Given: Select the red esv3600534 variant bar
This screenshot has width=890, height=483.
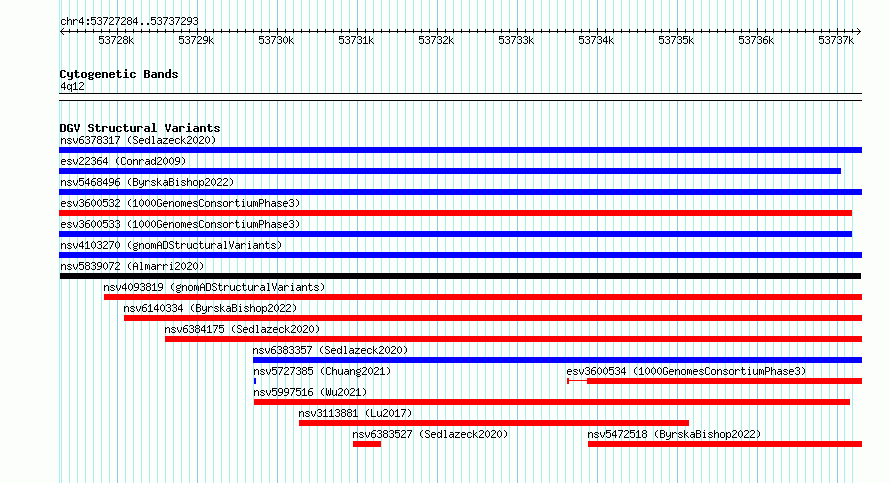Looking at the screenshot, I should click(x=715, y=381).
